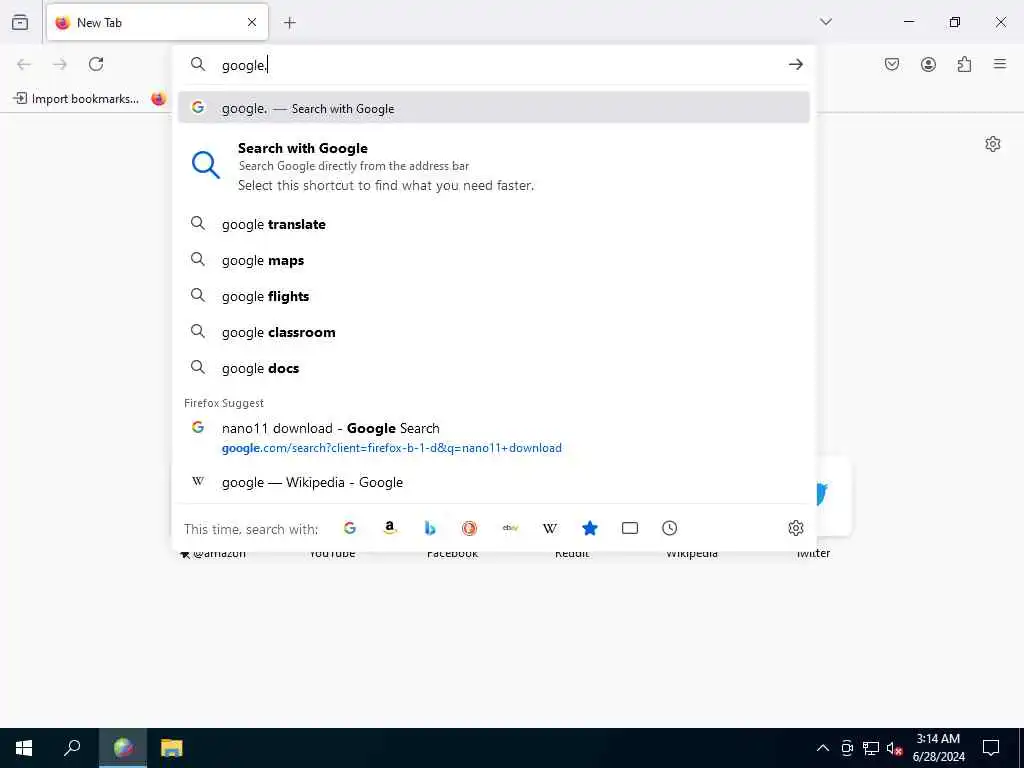Open Save to Pocket icon

click(x=892, y=64)
